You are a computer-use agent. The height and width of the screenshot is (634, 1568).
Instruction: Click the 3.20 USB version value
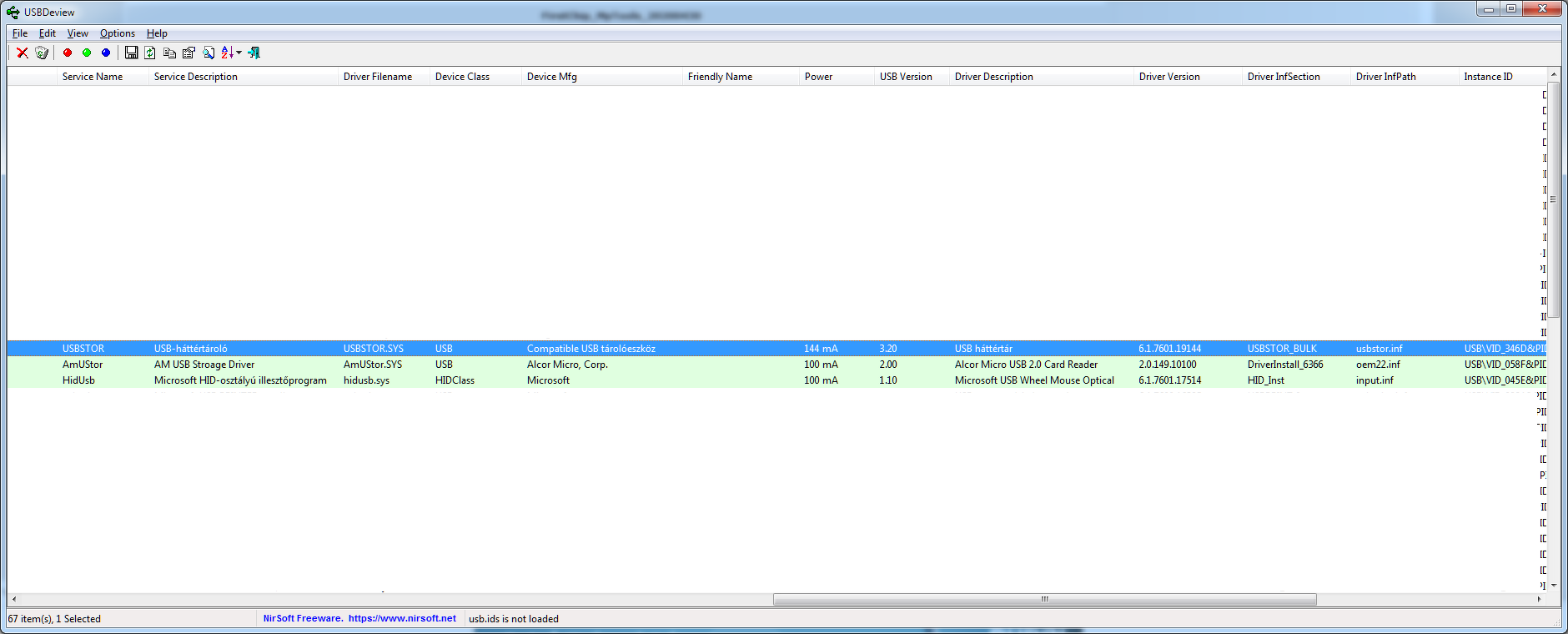888,349
